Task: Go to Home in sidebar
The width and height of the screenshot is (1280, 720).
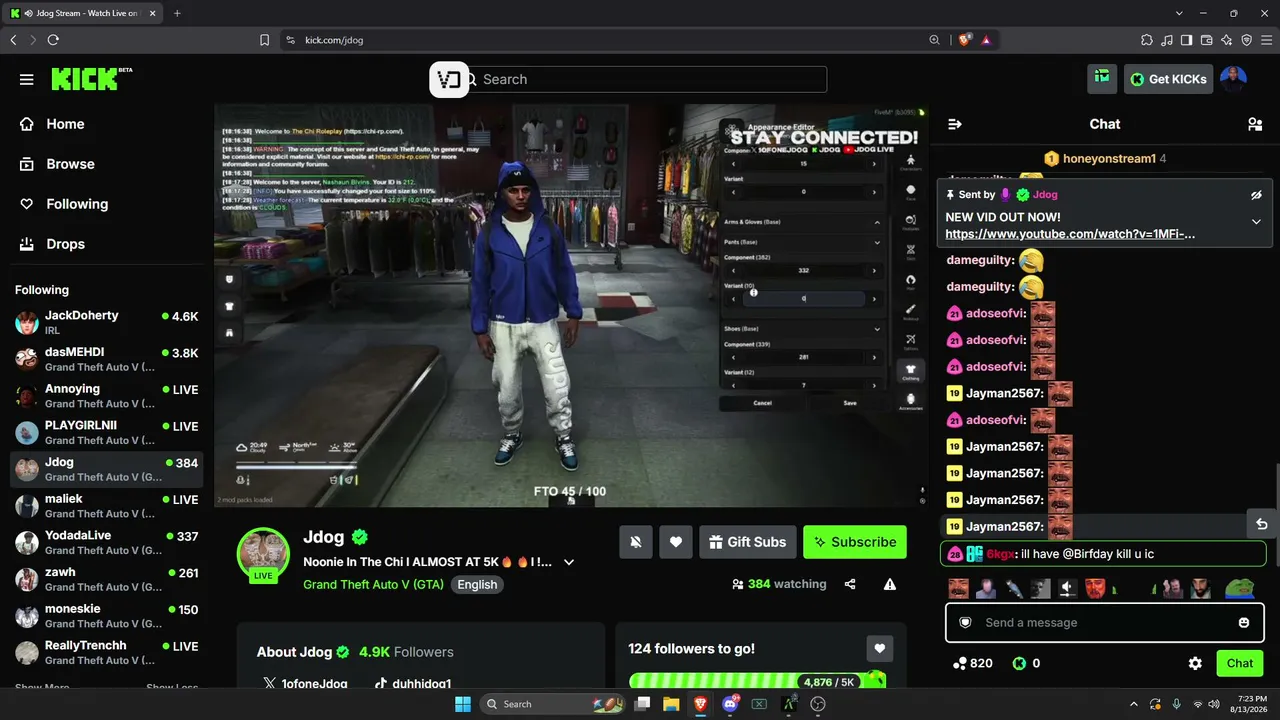Action: (65, 124)
